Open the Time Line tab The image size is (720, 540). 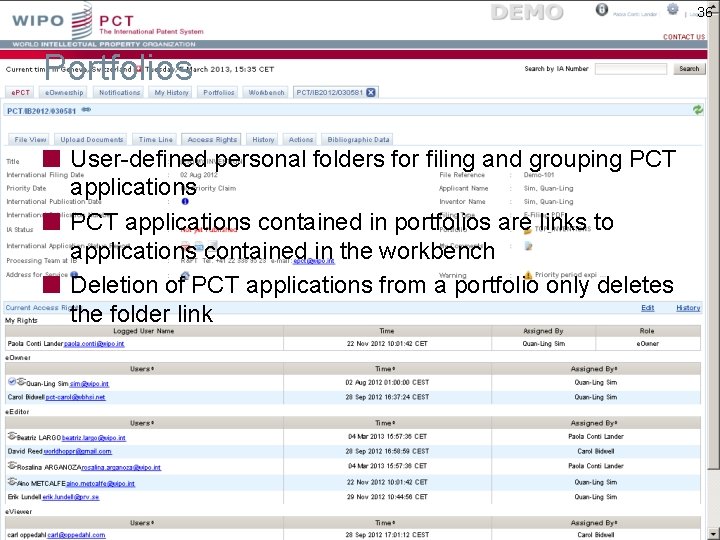(155, 139)
